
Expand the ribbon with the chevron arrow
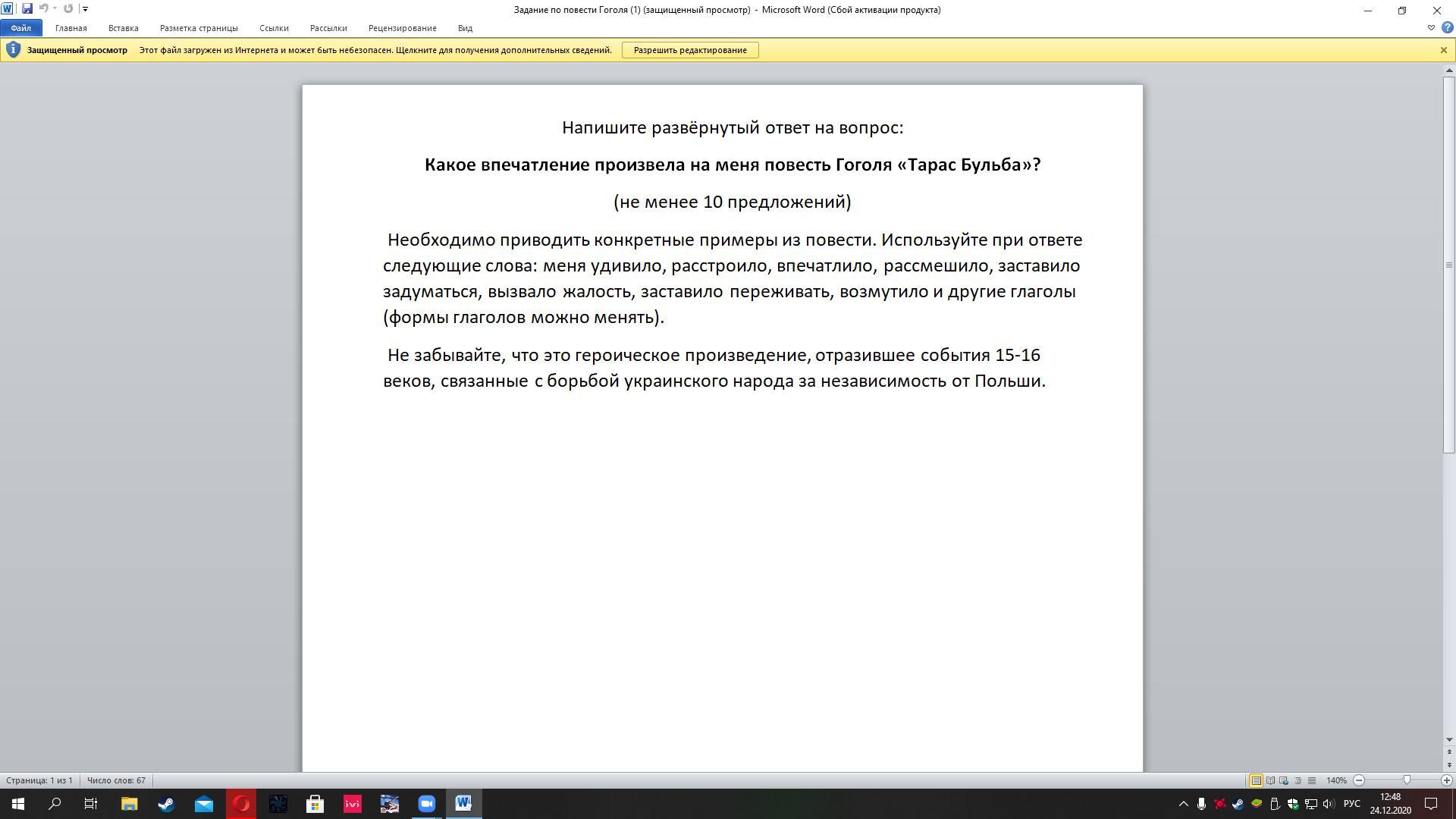point(1431,28)
